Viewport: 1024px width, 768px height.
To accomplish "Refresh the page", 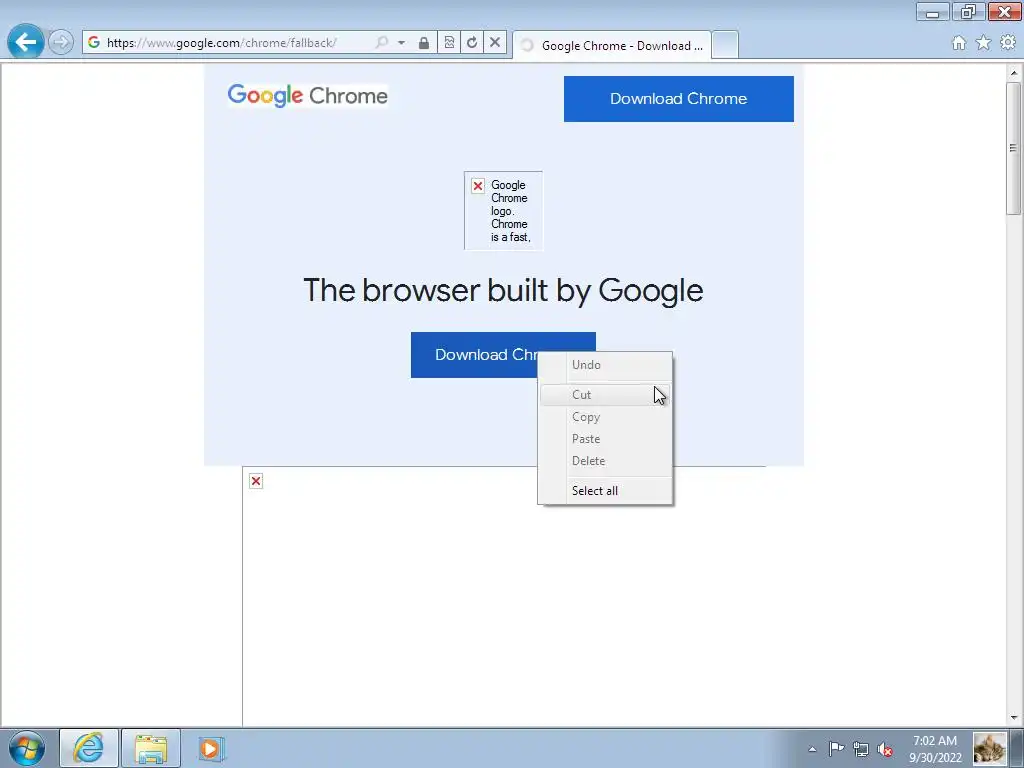I will [472, 43].
